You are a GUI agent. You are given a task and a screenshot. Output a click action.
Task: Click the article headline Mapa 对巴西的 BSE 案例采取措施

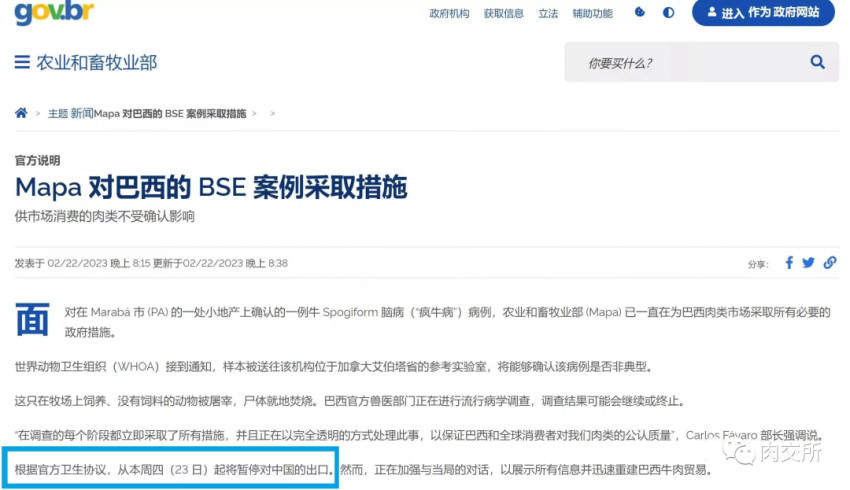211,188
